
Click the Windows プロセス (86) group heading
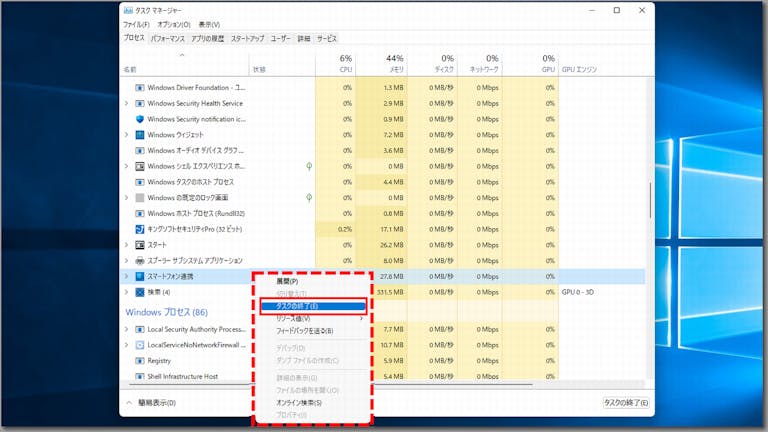tap(167, 312)
